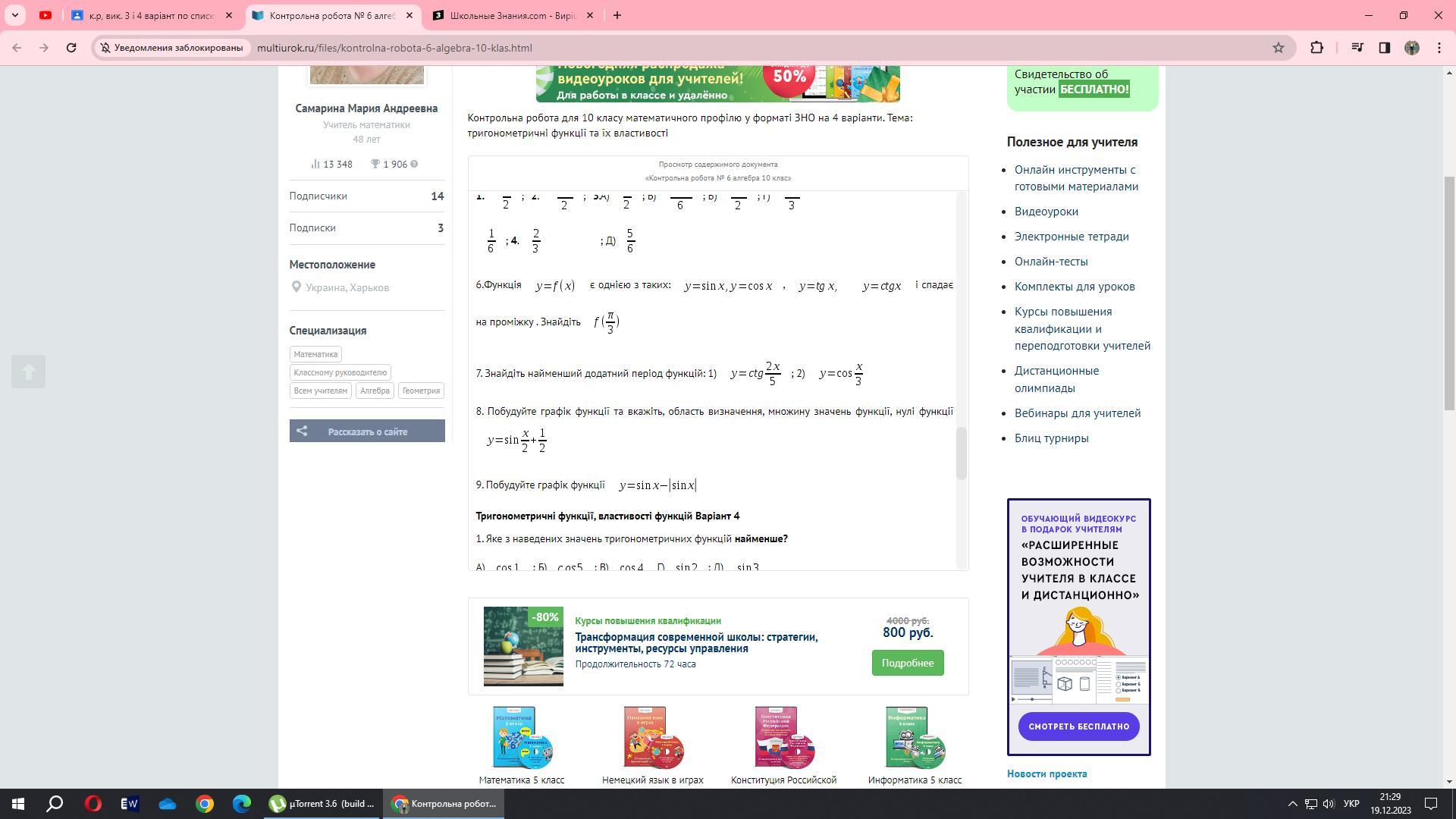The width and height of the screenshot is (1456, 819).
Task: Open Chrome side panel icon
Action: (1384, 48)
